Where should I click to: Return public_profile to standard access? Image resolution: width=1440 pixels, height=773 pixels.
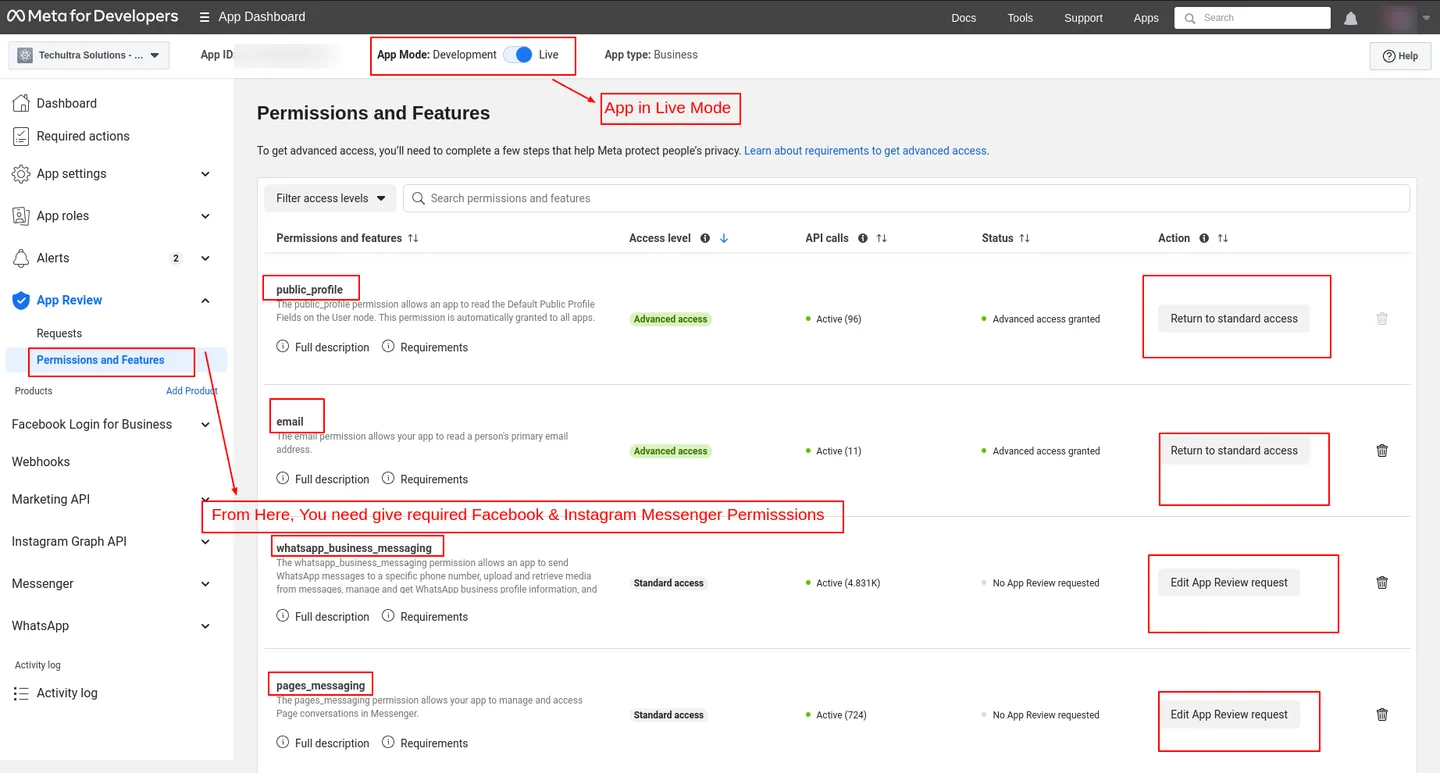tap(1234, 319)
